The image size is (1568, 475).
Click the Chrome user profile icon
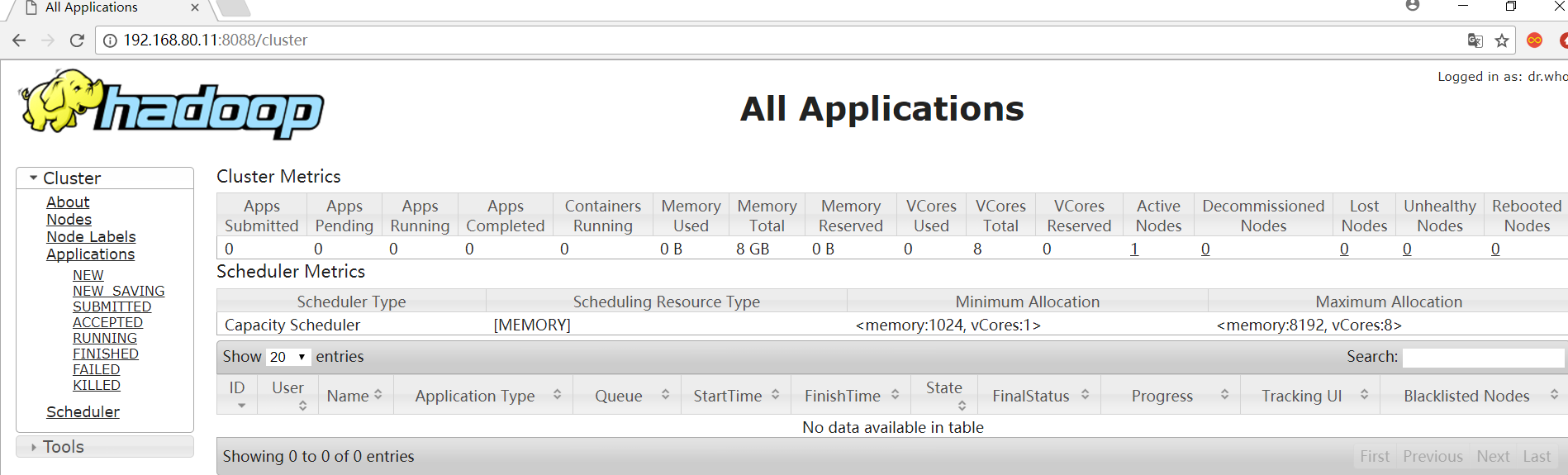1412,6
